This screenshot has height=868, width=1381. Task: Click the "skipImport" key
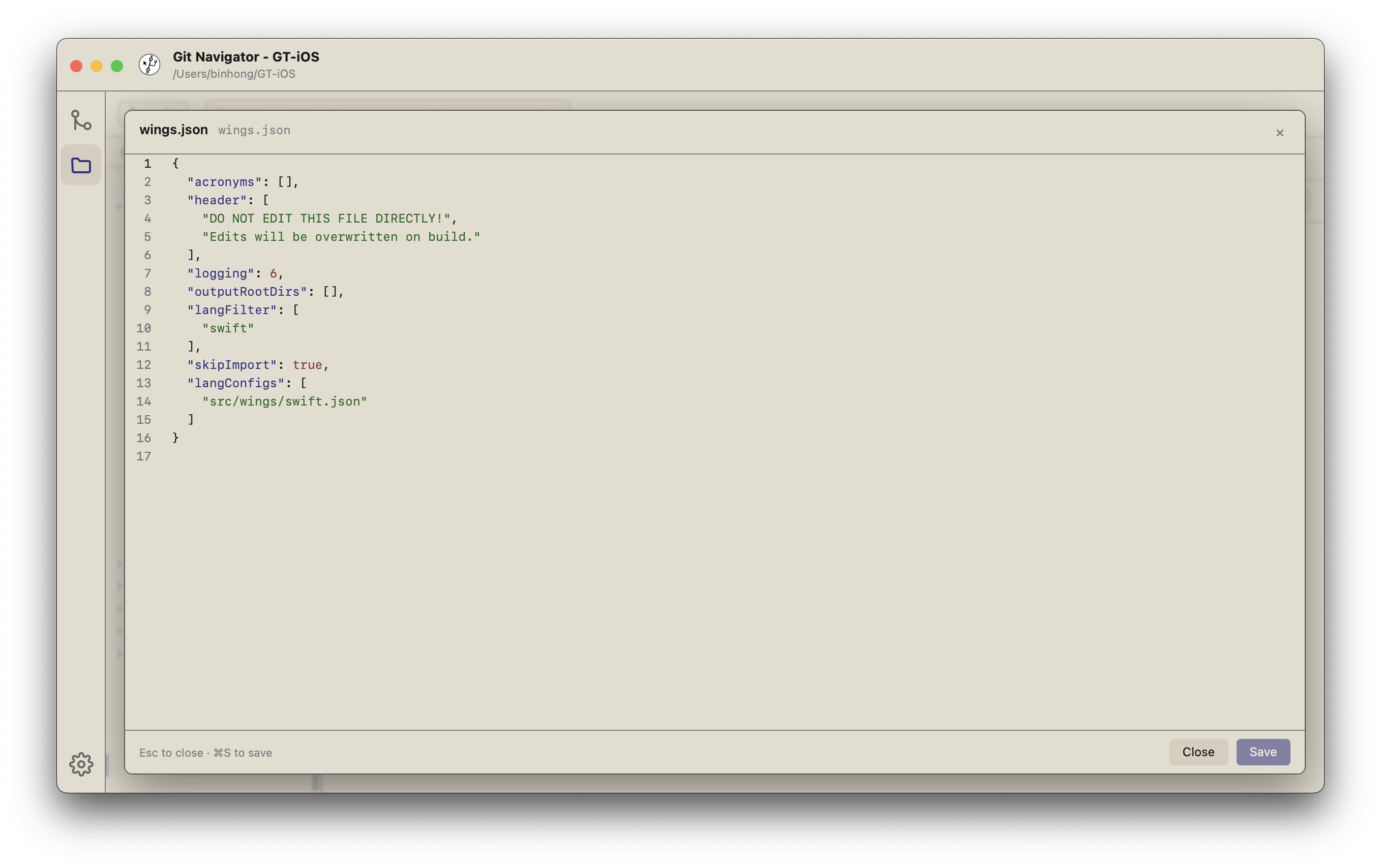point(232,364)
